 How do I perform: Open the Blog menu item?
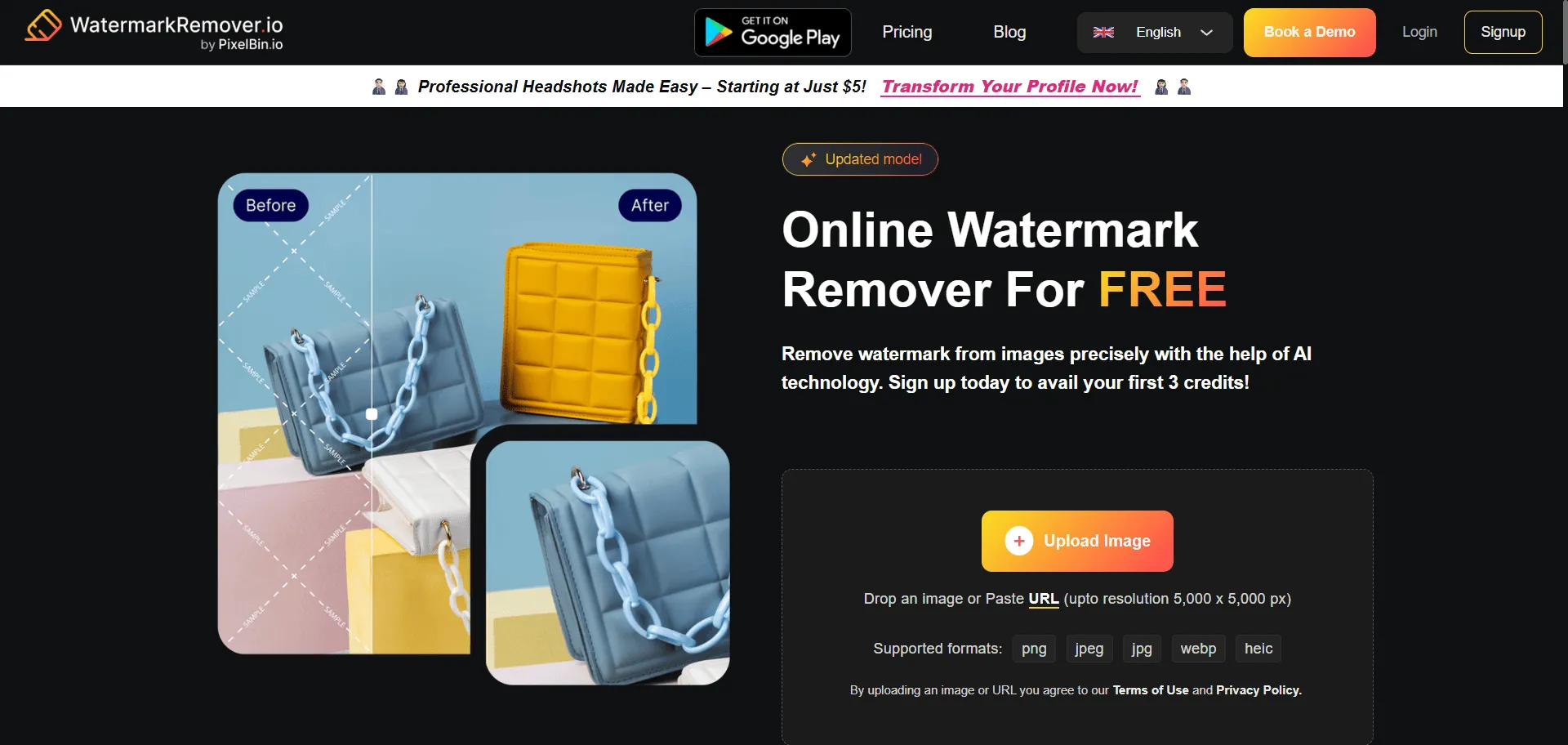coord(1009,32)
